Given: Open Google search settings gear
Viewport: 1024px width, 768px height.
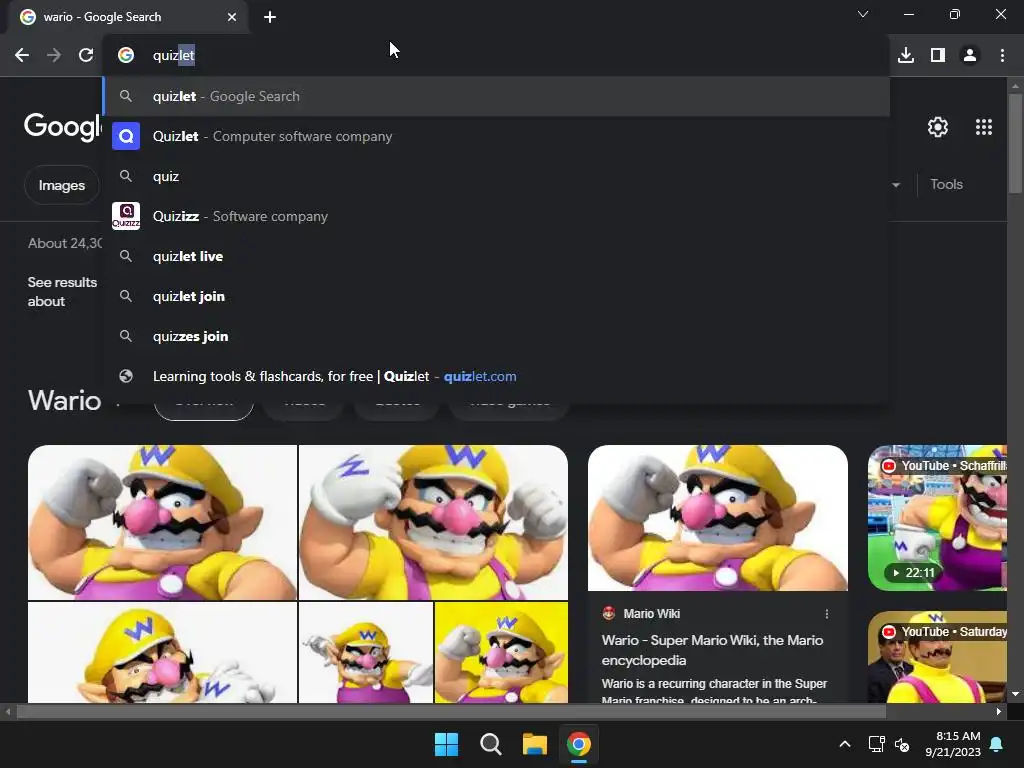Looking at the screenshot, I should tap(938, 127).
